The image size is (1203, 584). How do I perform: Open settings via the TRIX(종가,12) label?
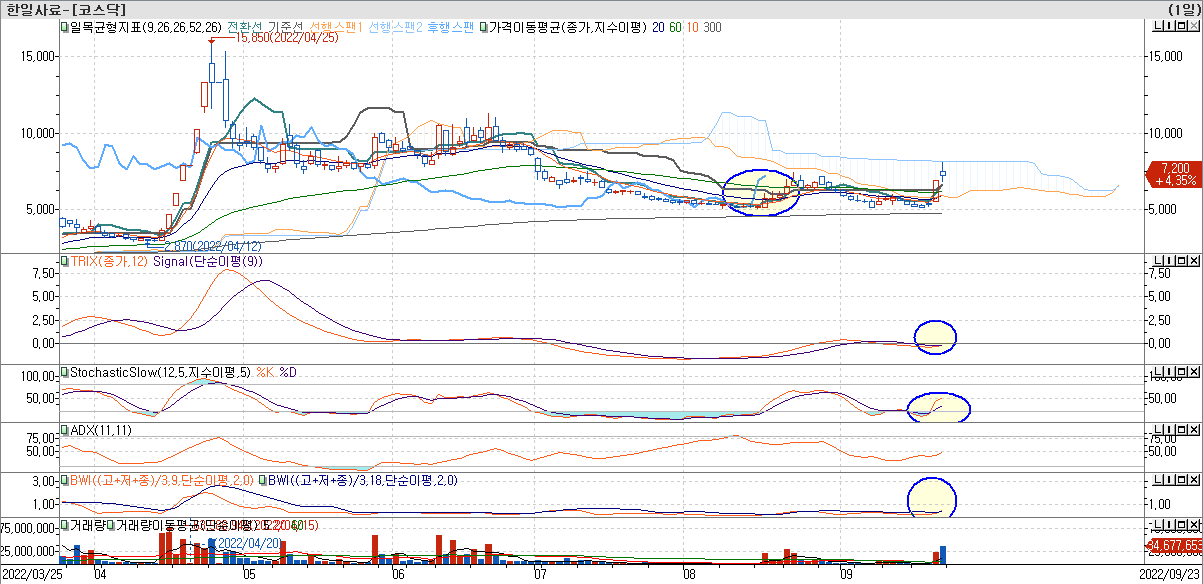tap(108, 262)
